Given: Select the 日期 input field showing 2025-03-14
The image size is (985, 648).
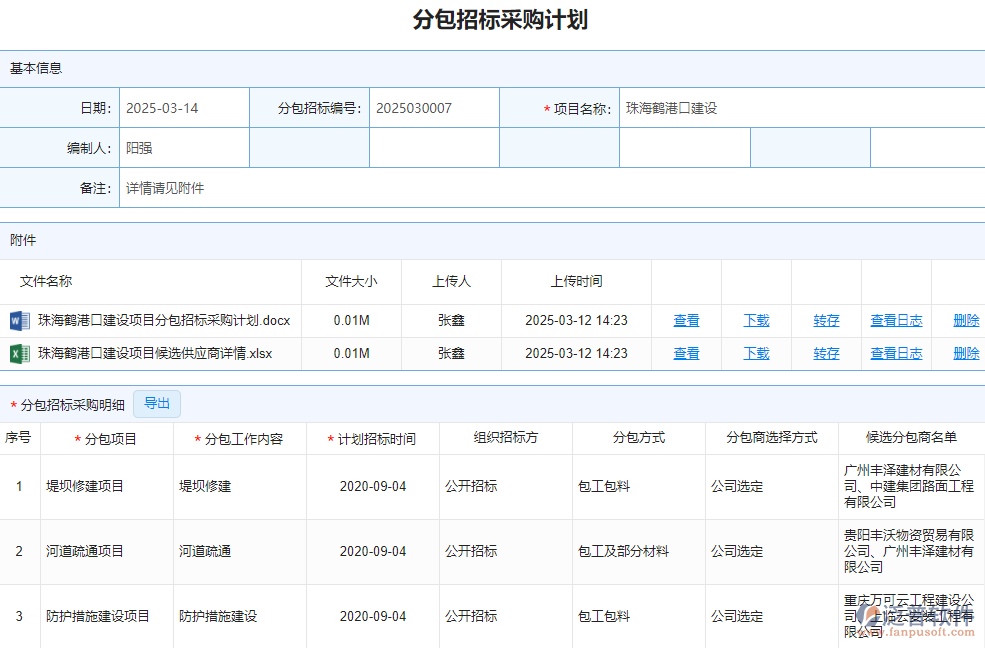Looking at the screenshot, I should tap(185, 107).
